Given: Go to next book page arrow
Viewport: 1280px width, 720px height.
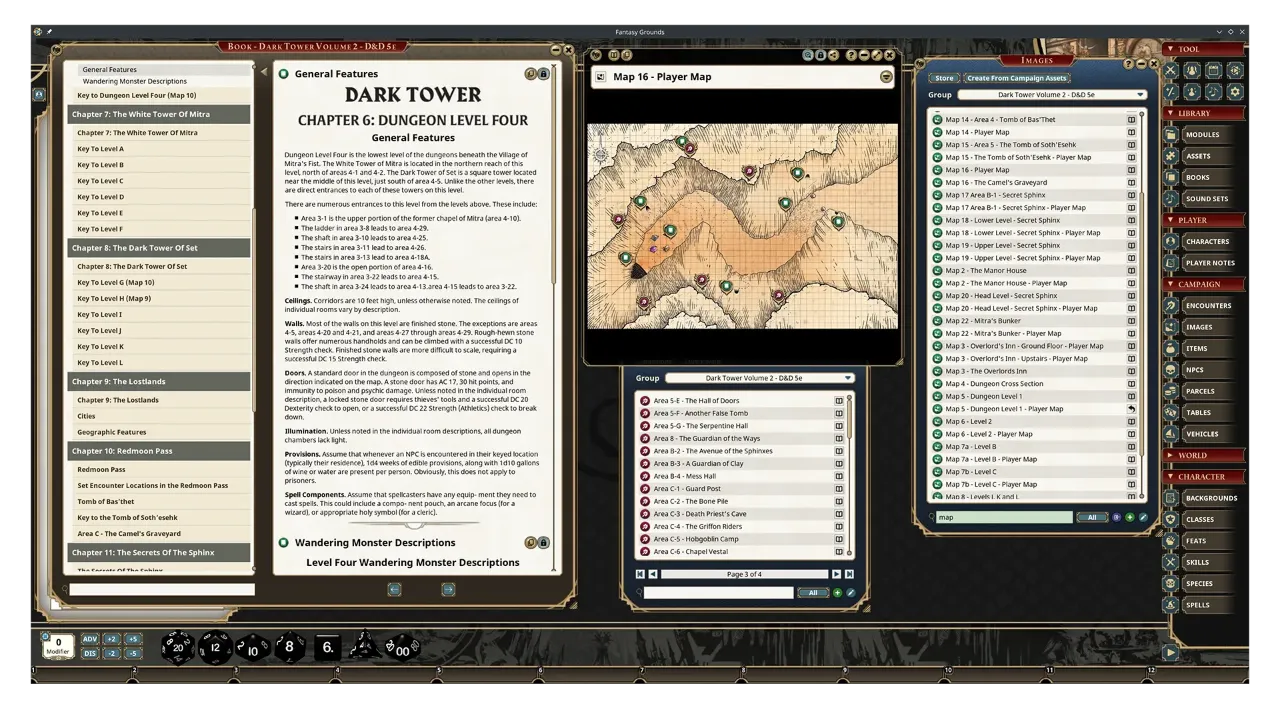Looking at the screenshot, I should [x=448, y=590].
